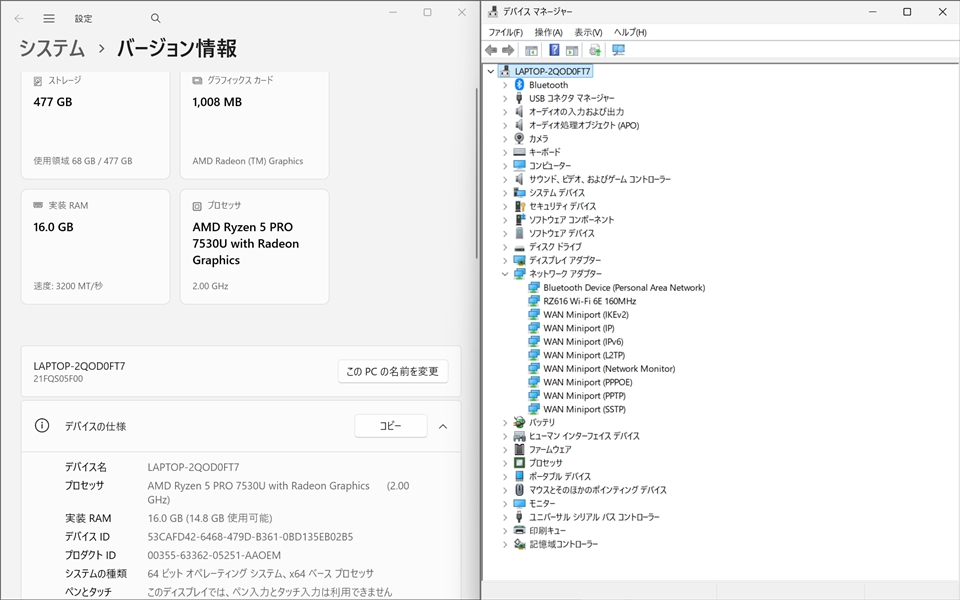The height and width of the screenshot is (600, 960).
Task: Click the show/hide console tree toolbar icon
Action: [x=531, y=50]
